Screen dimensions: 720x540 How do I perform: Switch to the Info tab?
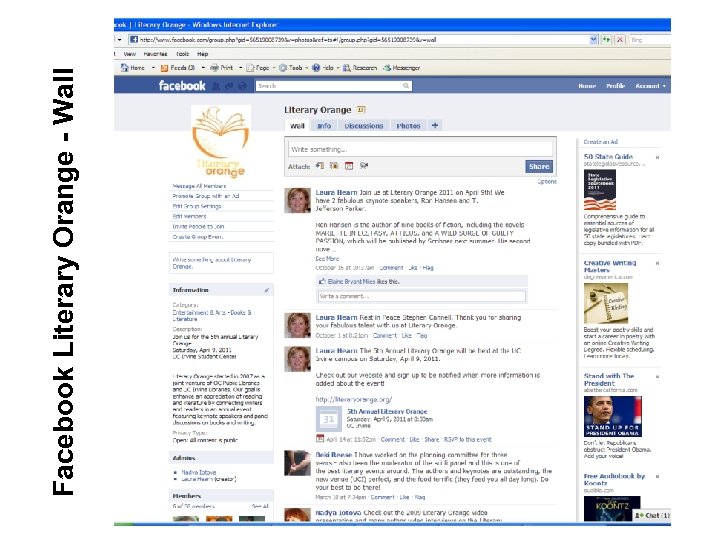point(324,126)
